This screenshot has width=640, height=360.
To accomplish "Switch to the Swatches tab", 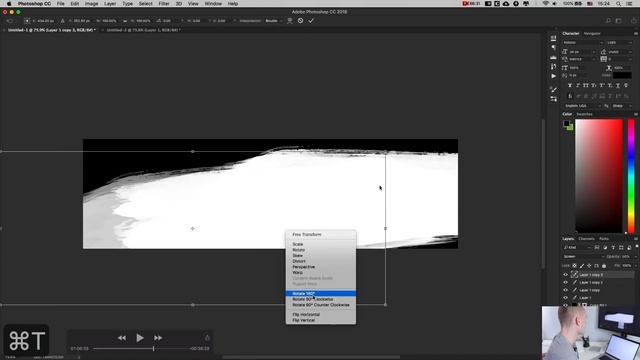I will pos(584,114).
